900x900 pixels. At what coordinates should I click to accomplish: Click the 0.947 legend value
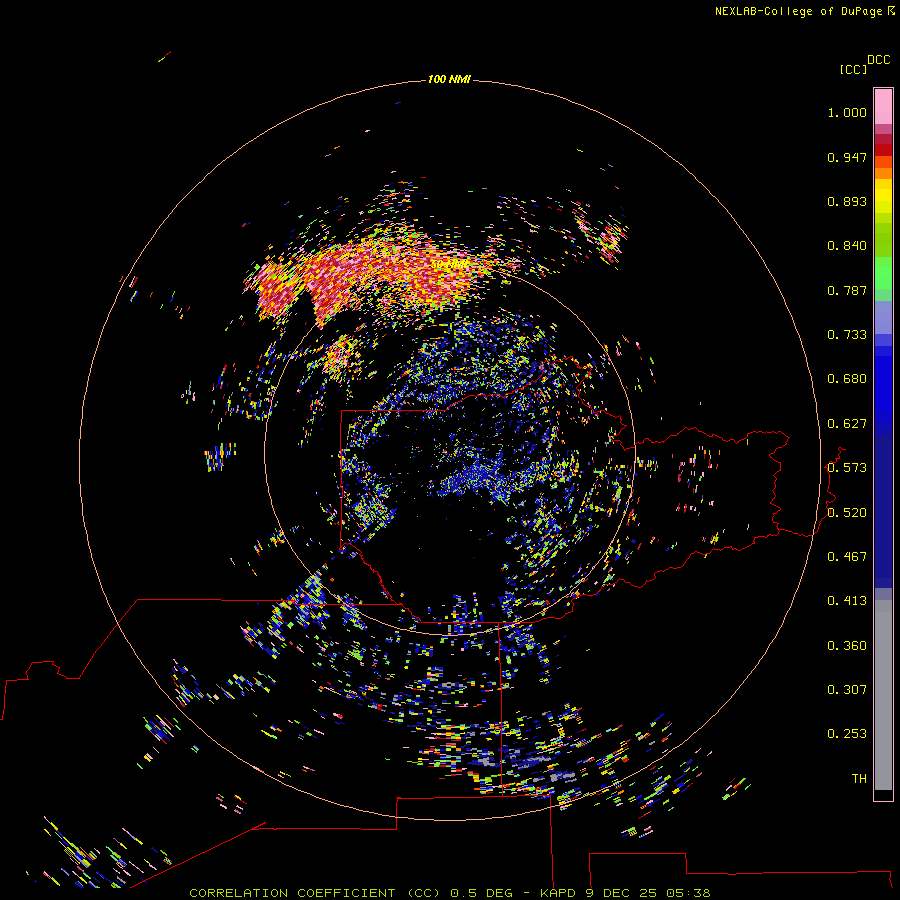847,157
